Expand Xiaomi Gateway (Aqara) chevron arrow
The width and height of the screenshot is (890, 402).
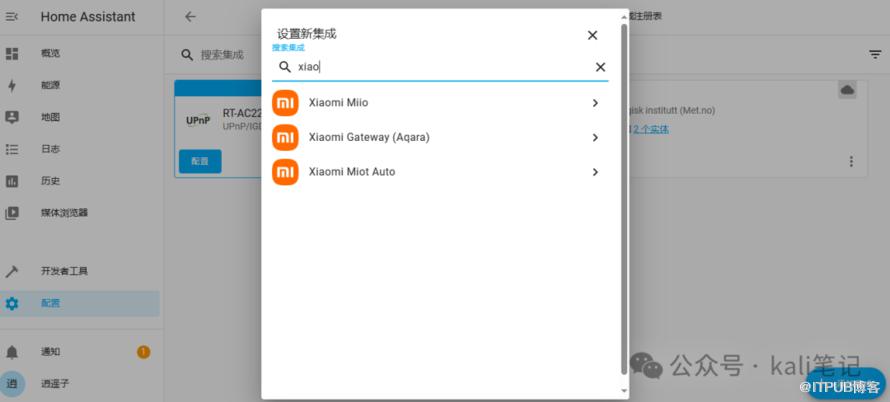pyautogui.click(x=595, y=137)
